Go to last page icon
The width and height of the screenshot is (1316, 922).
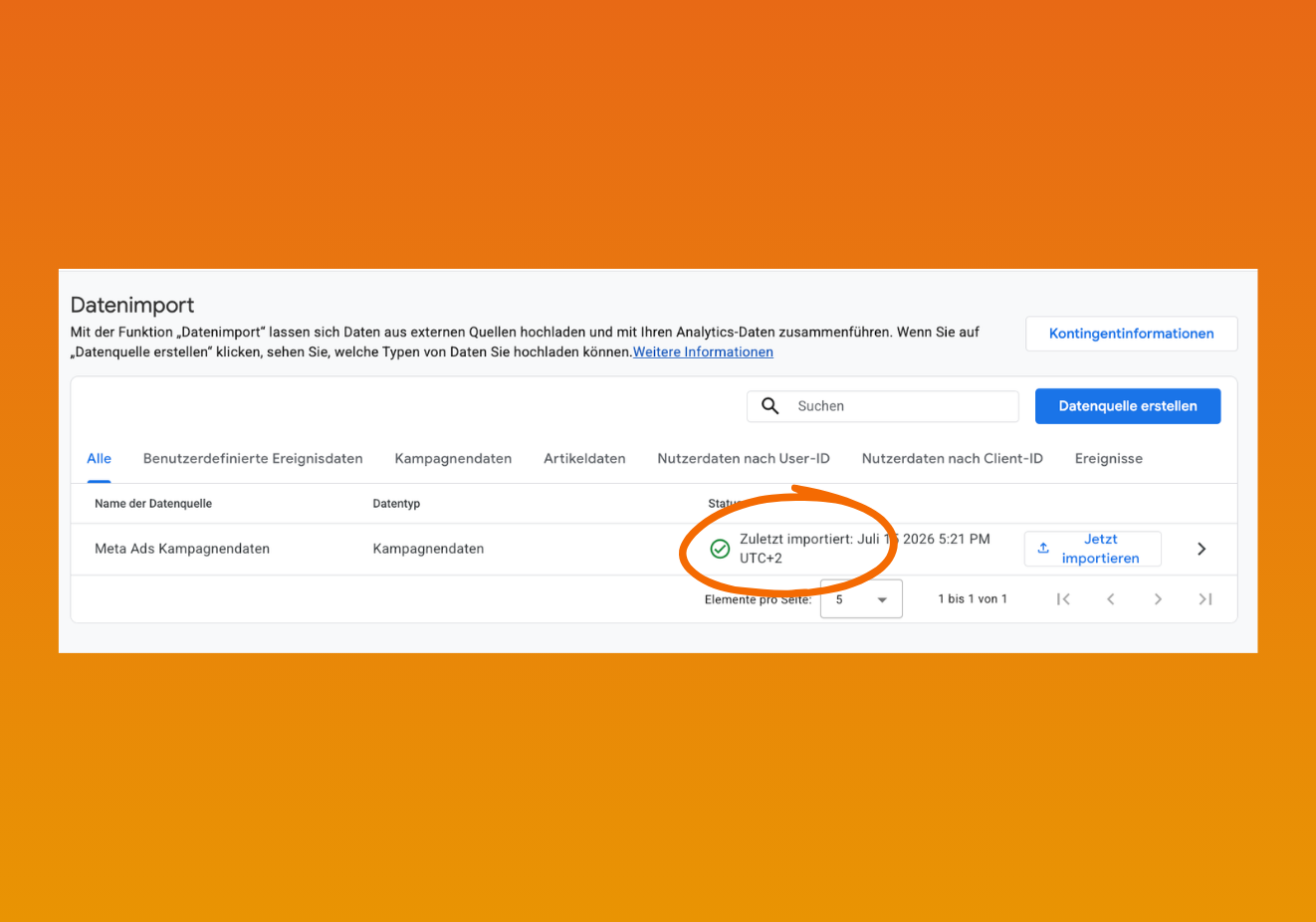coord(1206,598)
